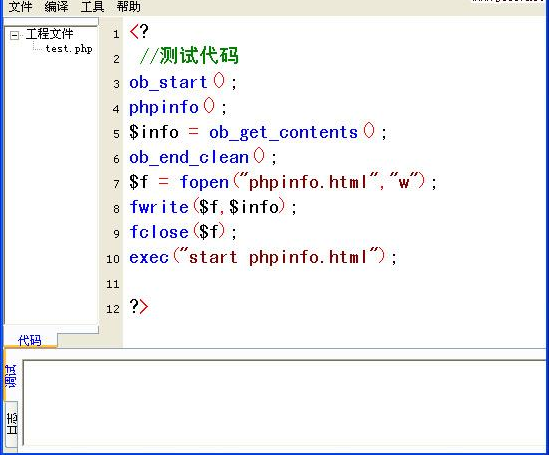Click line number 1 in the gutter

pos(116,34)
